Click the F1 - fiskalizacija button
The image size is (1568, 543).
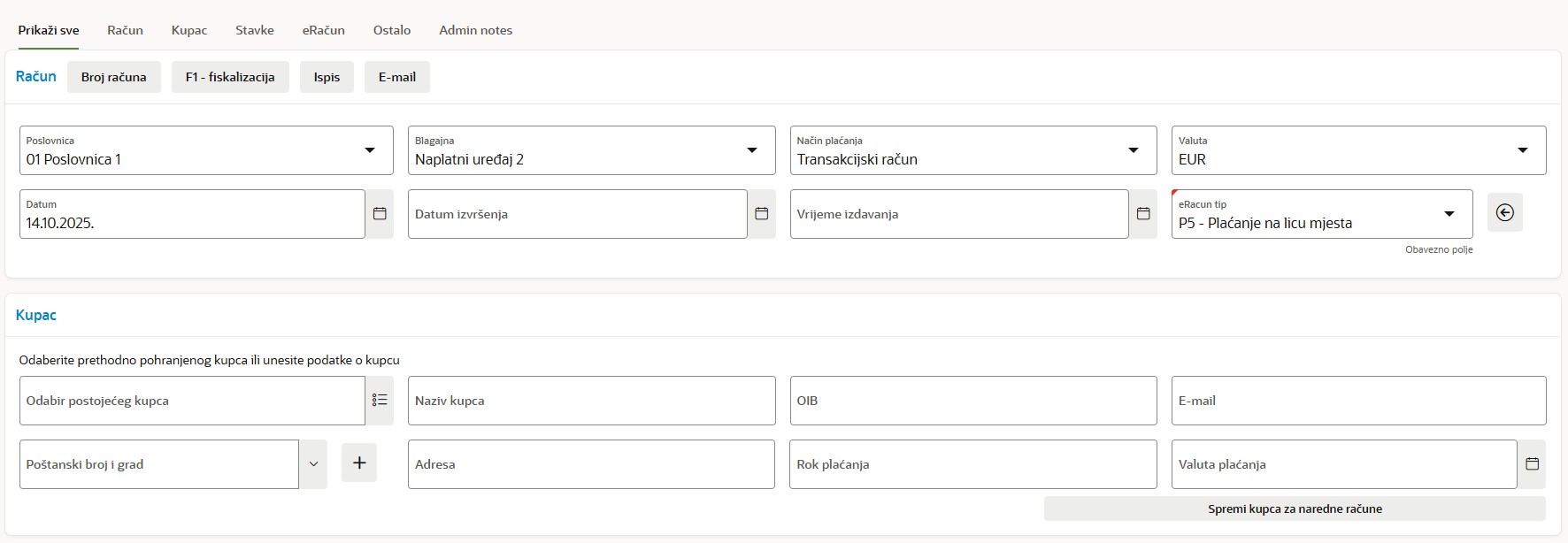pyautogui.click(x=230, y=77)
